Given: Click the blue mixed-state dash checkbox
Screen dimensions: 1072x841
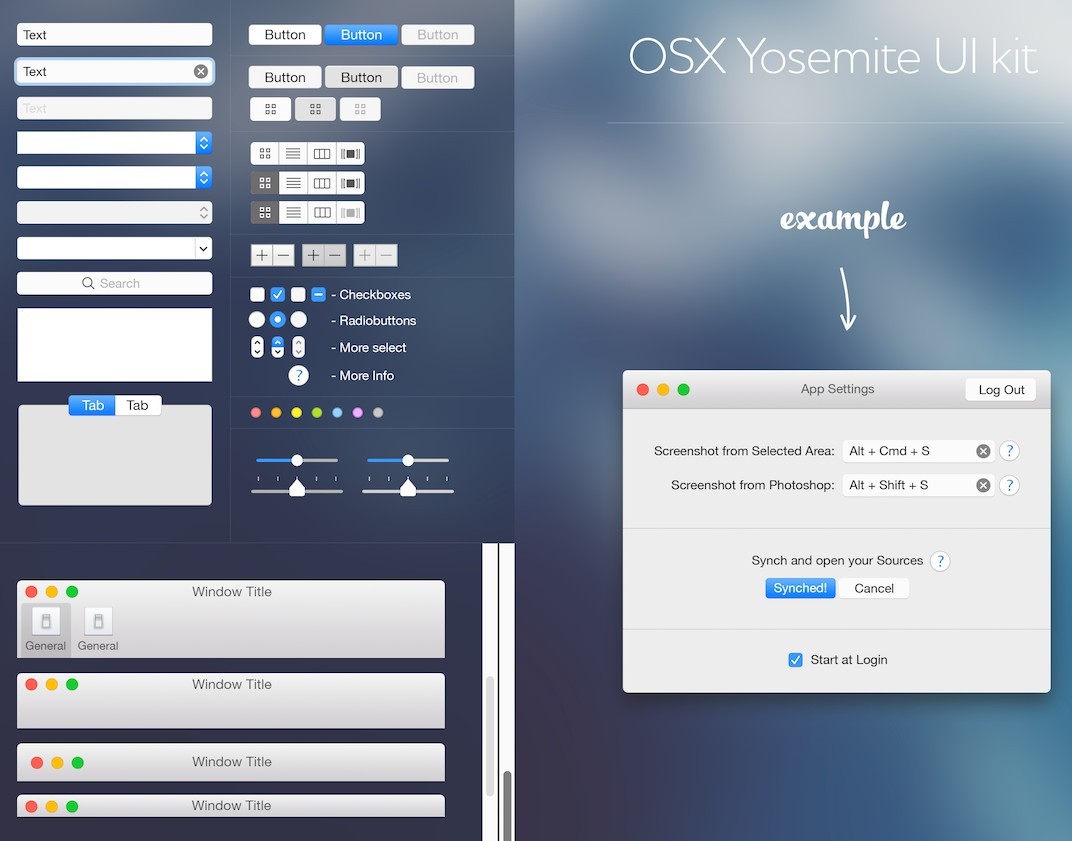Looking at the screenshot, I should 319,295.
